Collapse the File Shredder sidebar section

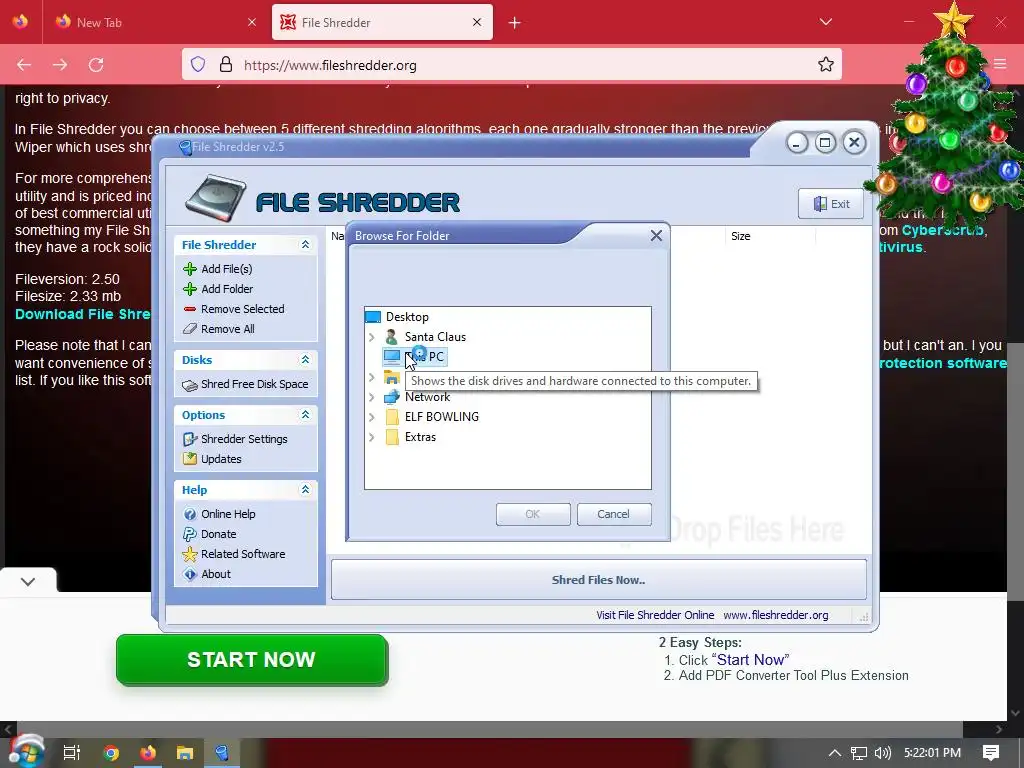pyautogui.click(x=305, y=245)
